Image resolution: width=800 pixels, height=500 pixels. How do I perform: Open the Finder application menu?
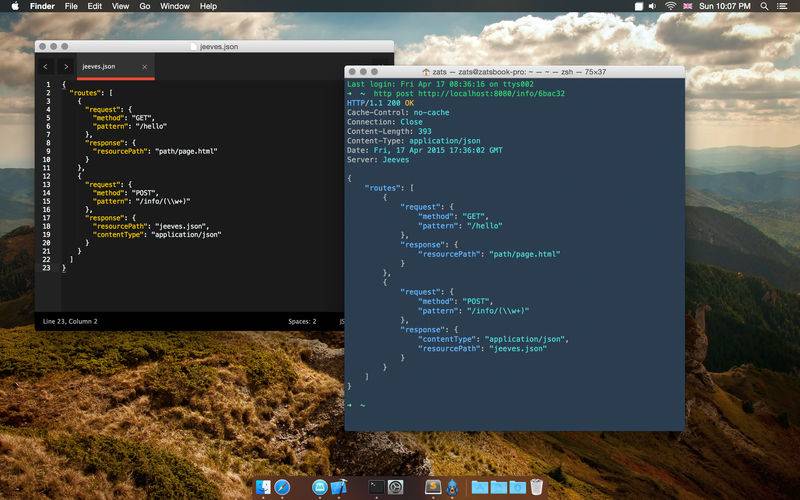(42, 6)
